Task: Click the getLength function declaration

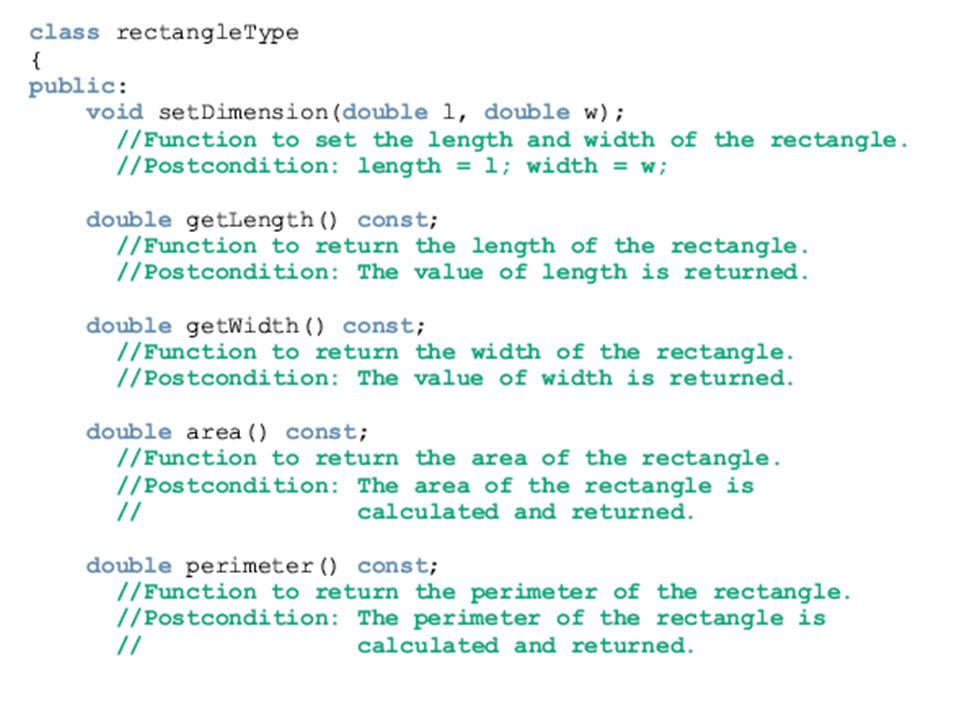Action: [262, 220]
